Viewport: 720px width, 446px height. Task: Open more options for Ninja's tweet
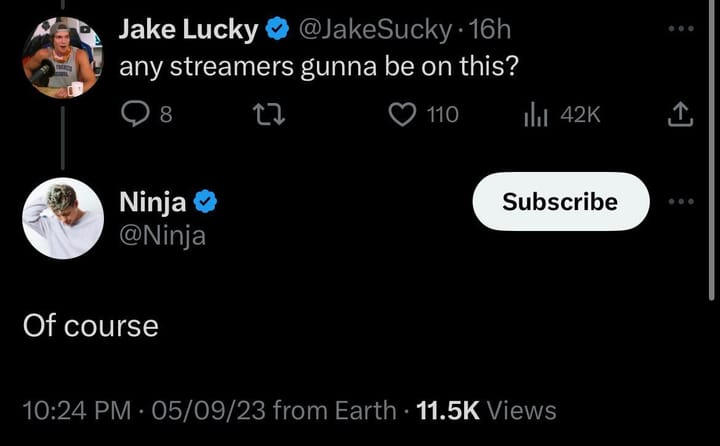[680, 202]
